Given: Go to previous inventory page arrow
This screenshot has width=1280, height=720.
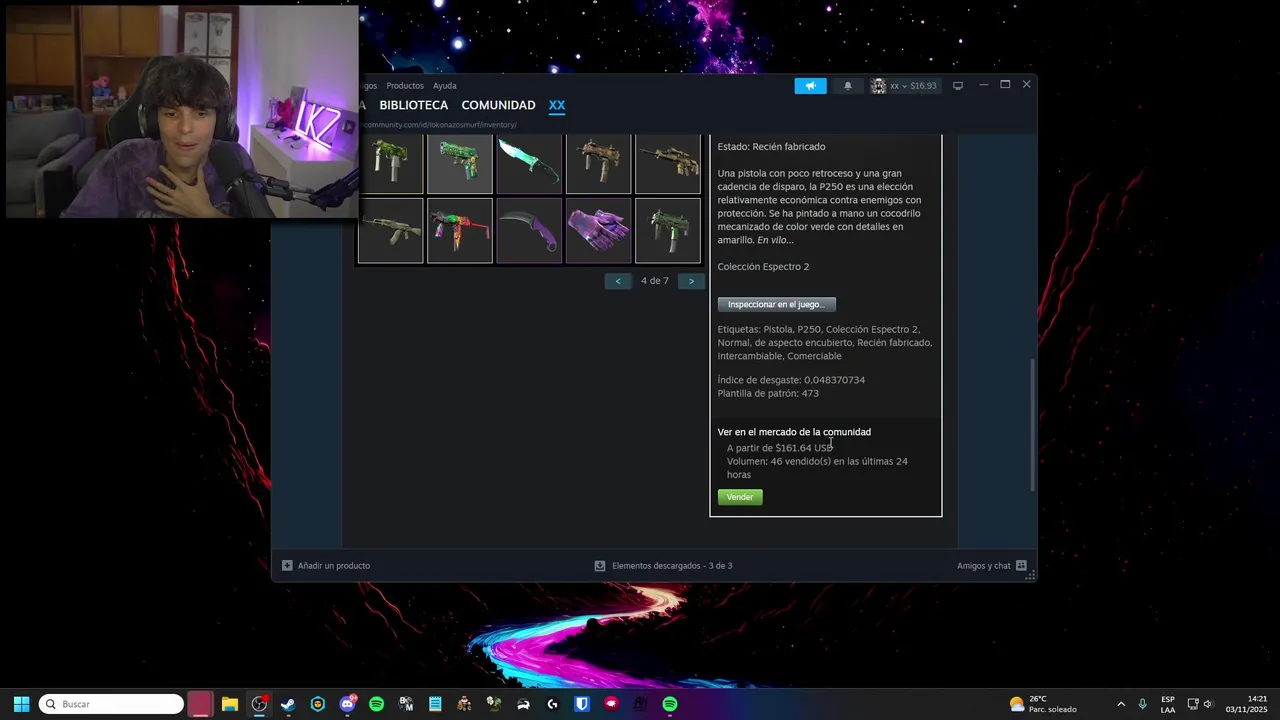Looking at the screenshot, I should point(618,281).
